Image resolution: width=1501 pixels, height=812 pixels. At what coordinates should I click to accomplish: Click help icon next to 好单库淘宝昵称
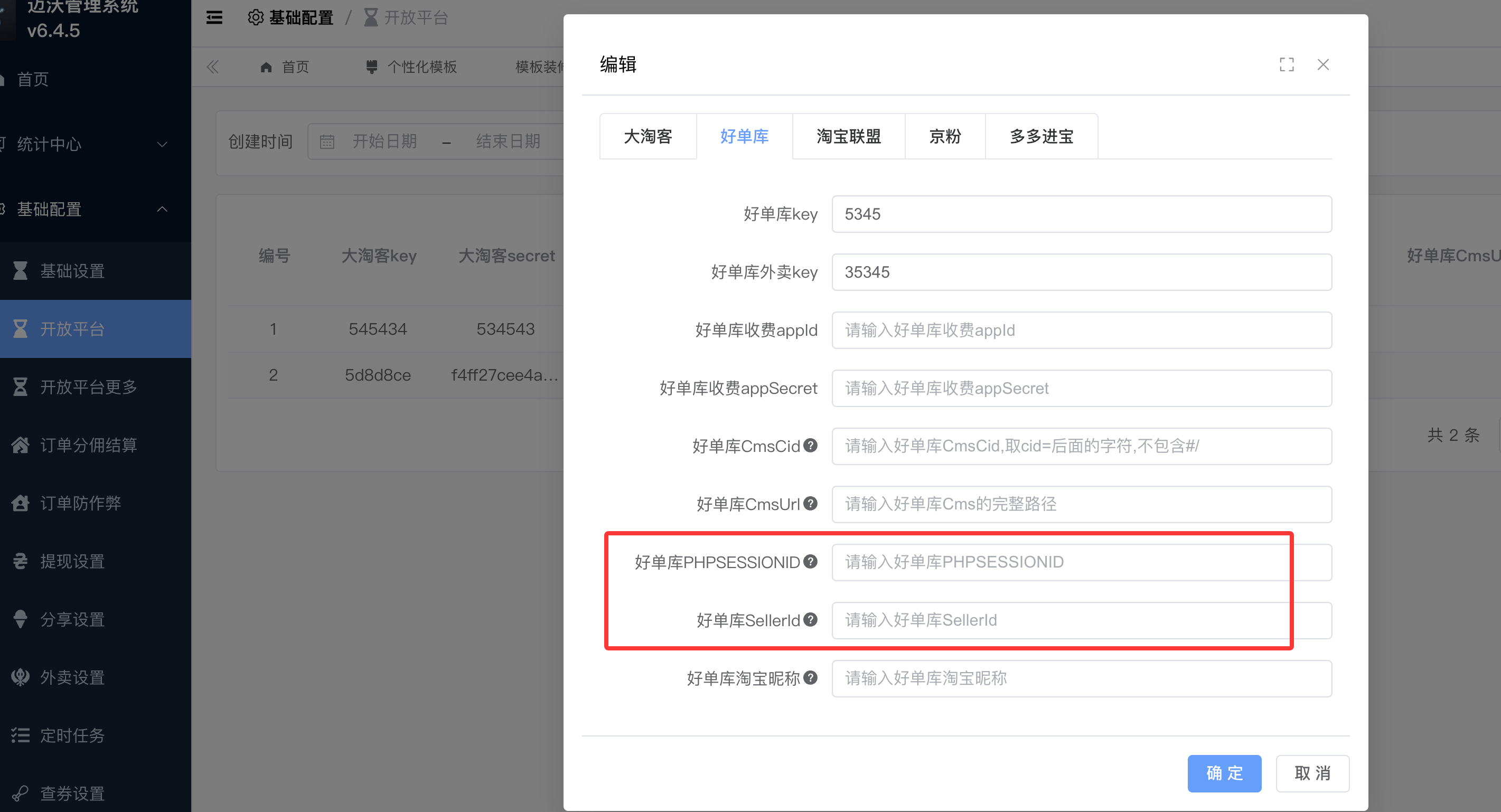810,678
